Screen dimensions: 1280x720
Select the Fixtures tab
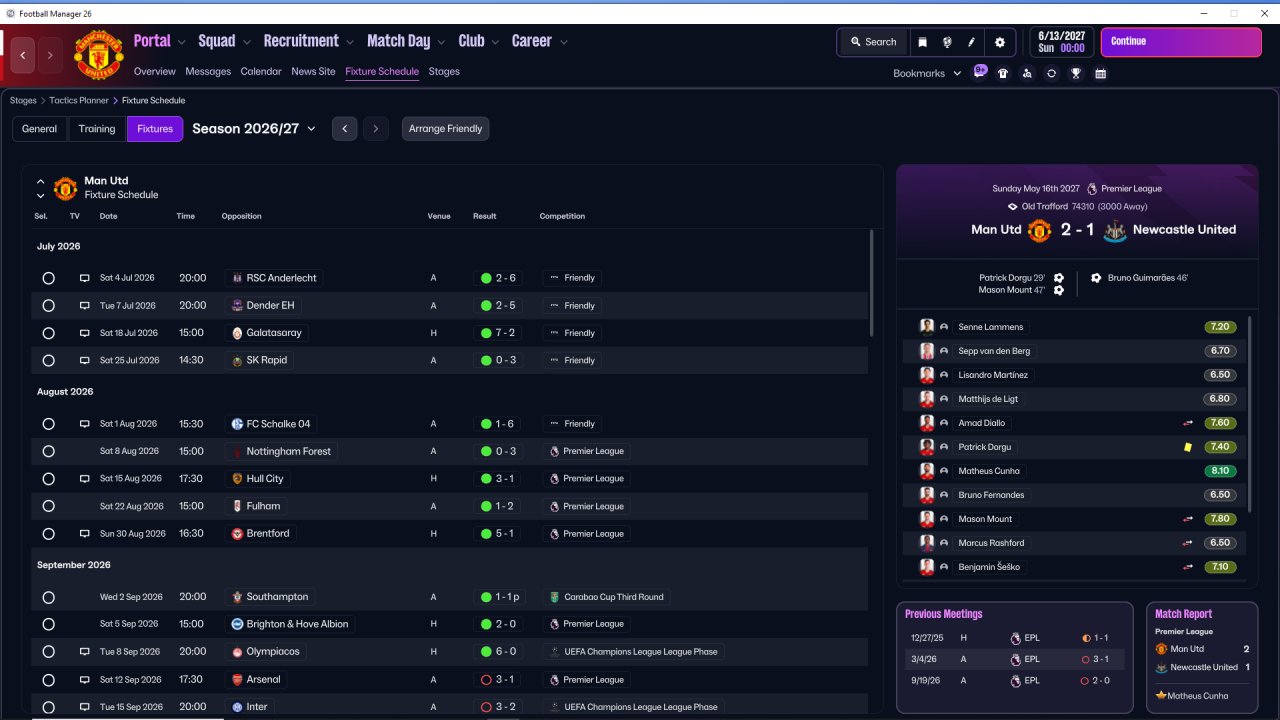point(155,129)
